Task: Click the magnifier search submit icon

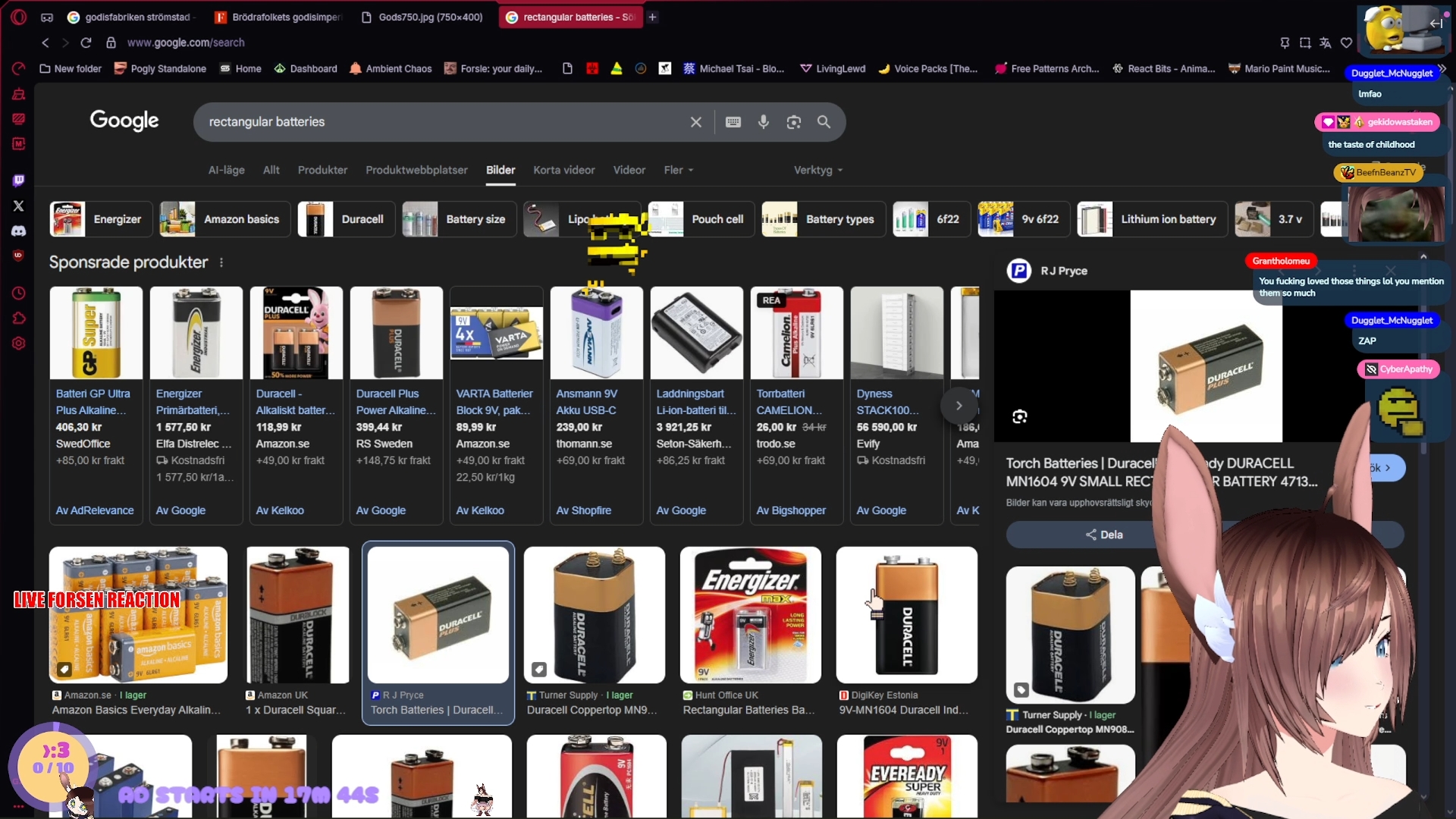Action: (x=824, y=122)
